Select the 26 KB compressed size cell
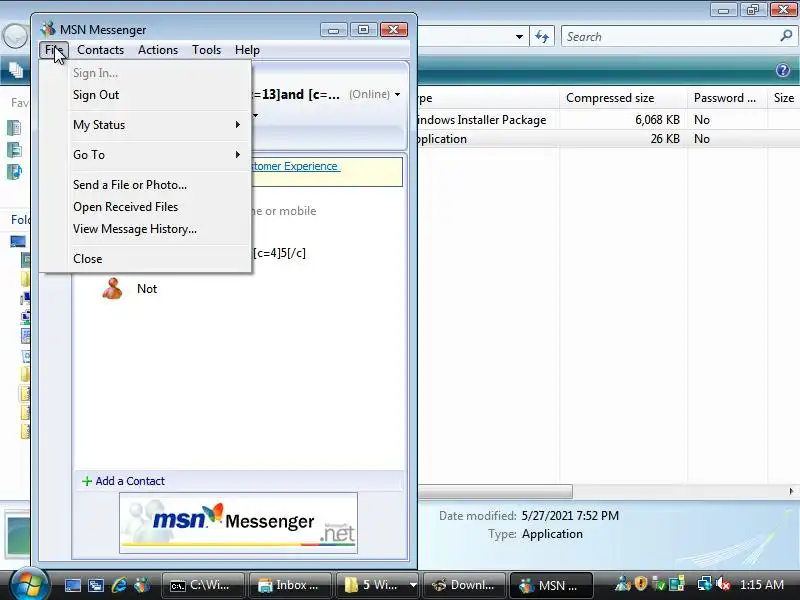This screenshot has height=600, width=800. click(665, 139)
